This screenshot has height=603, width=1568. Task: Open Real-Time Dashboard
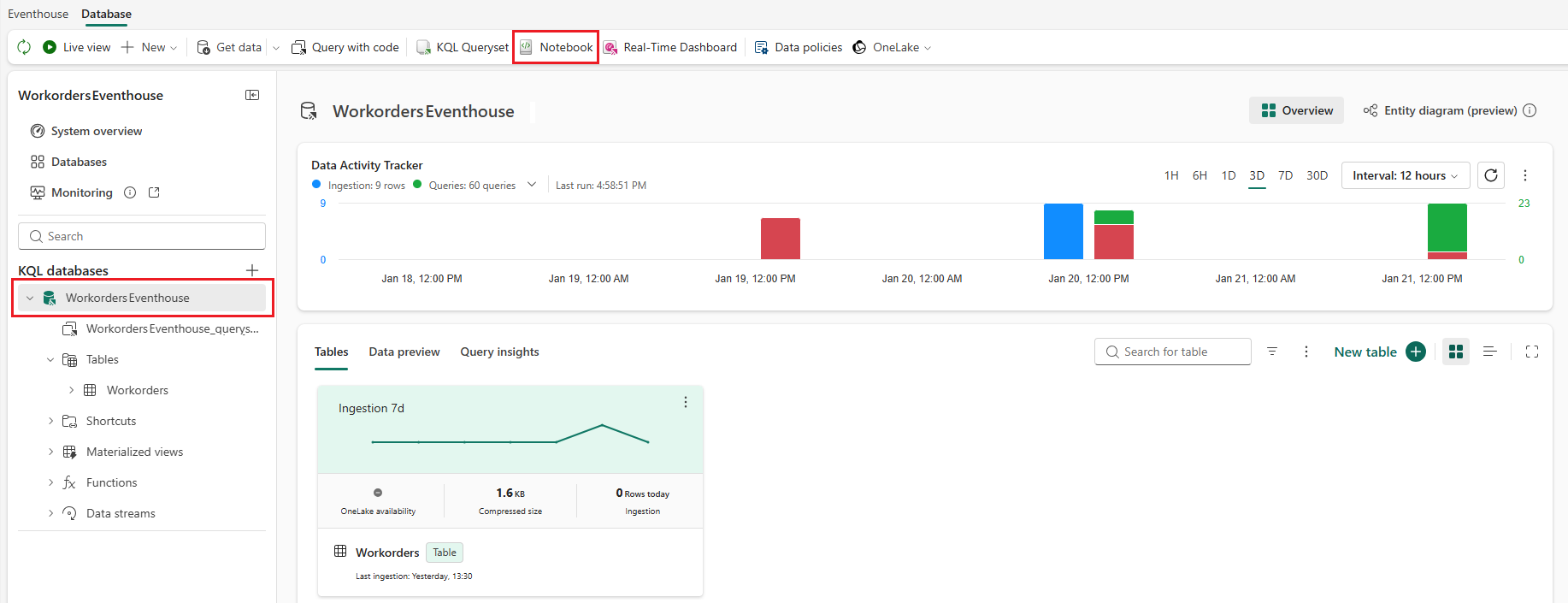click(670, 47)
